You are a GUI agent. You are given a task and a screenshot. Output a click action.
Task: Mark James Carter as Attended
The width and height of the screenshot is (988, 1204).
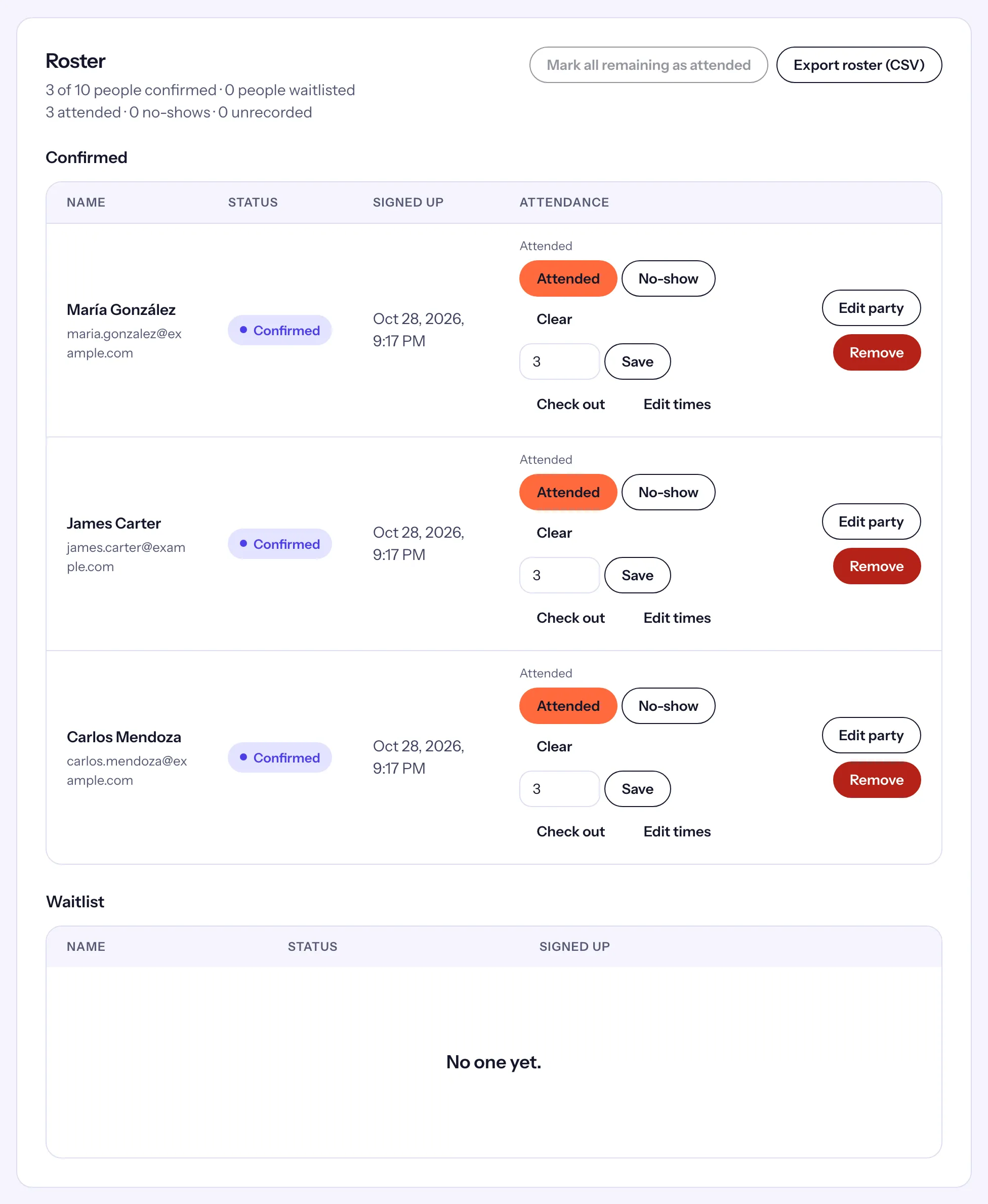point(568,493)
